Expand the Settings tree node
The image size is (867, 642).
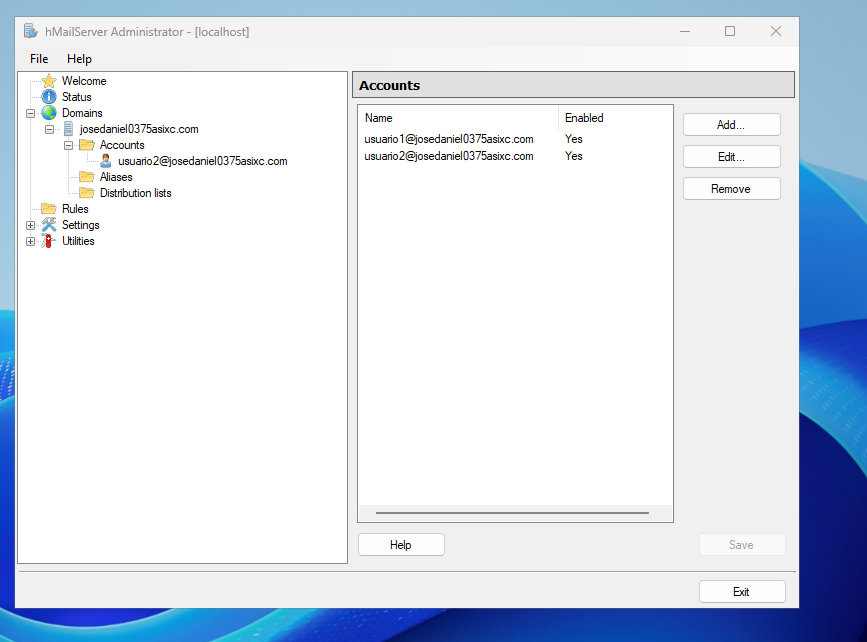[x=30, y=226]
